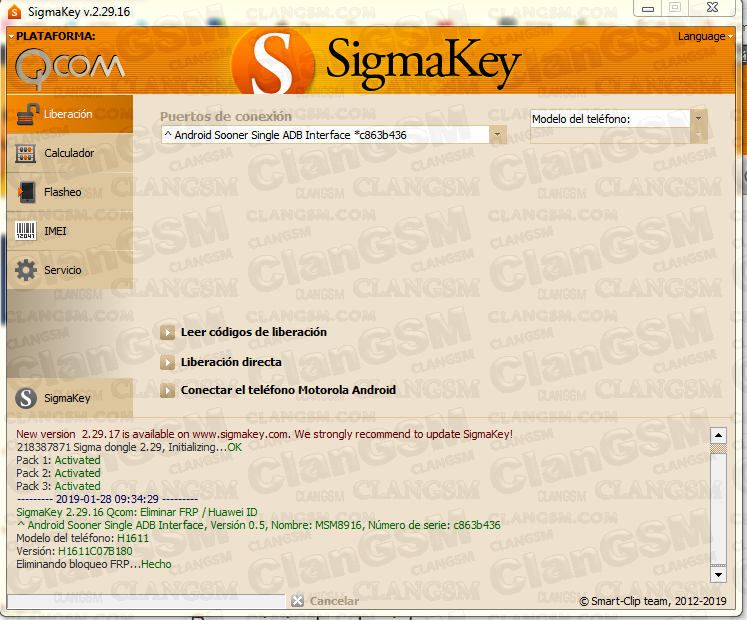Click arrow icon beside Conectar el teléfono Motorola
The image size is (747, 620).
pyautogui.click(x=167, y=390)
